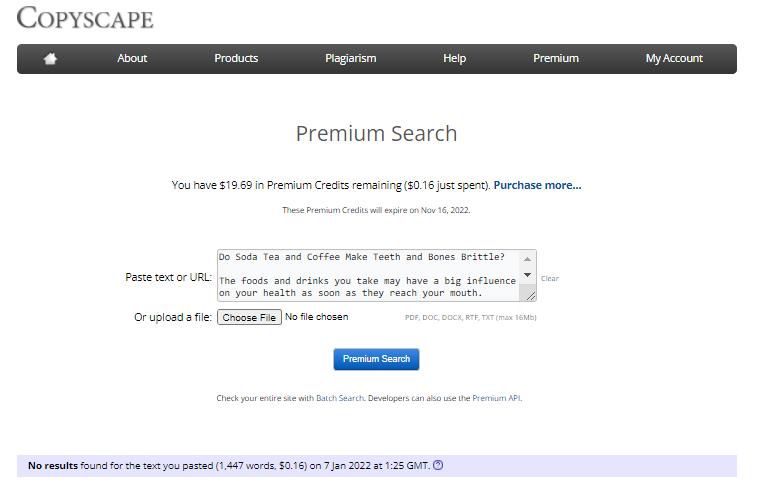Open the About menu
758x483 pixels.
pos(132,59)
